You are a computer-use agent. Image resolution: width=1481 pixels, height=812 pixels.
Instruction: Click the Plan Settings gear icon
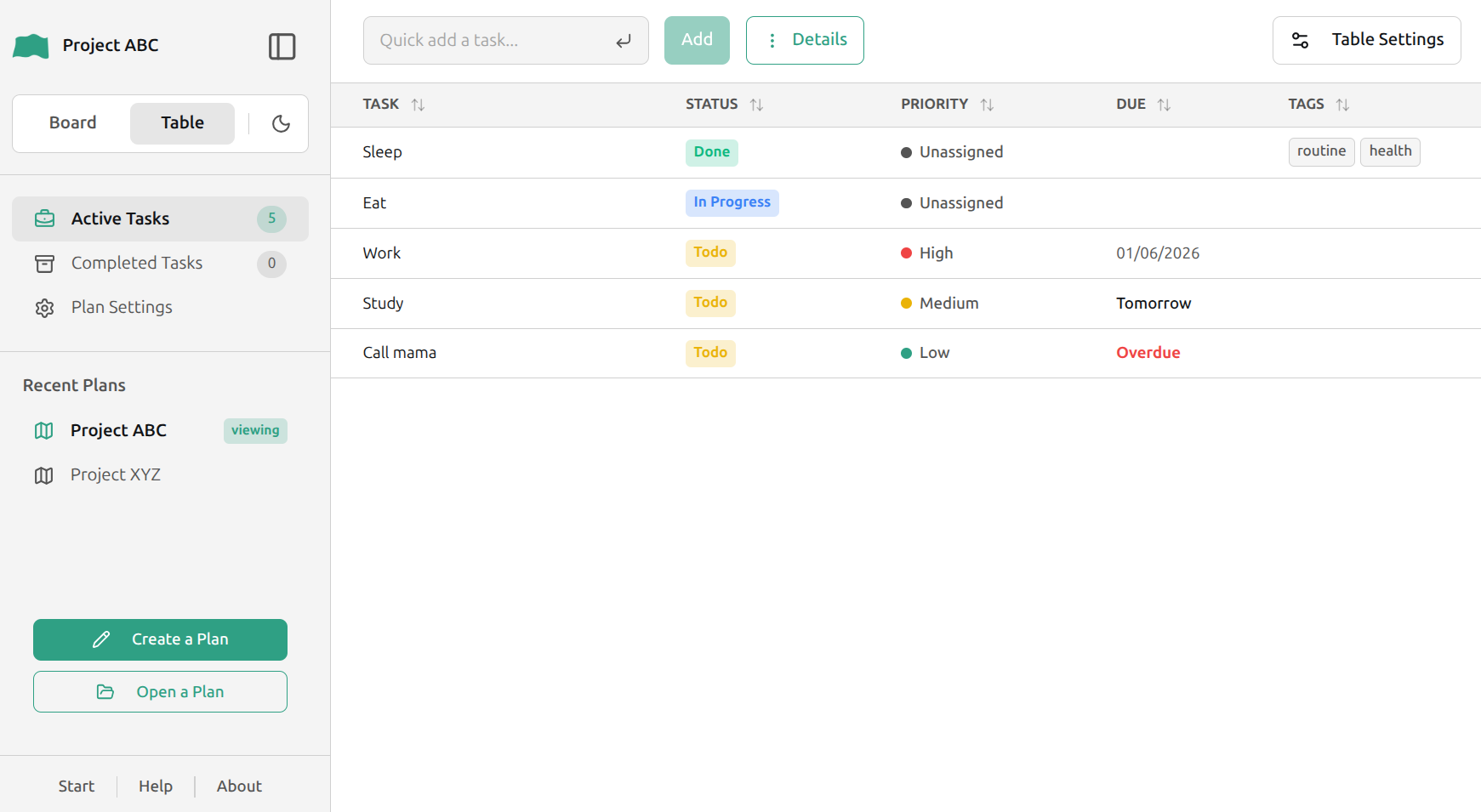[44, 308]
